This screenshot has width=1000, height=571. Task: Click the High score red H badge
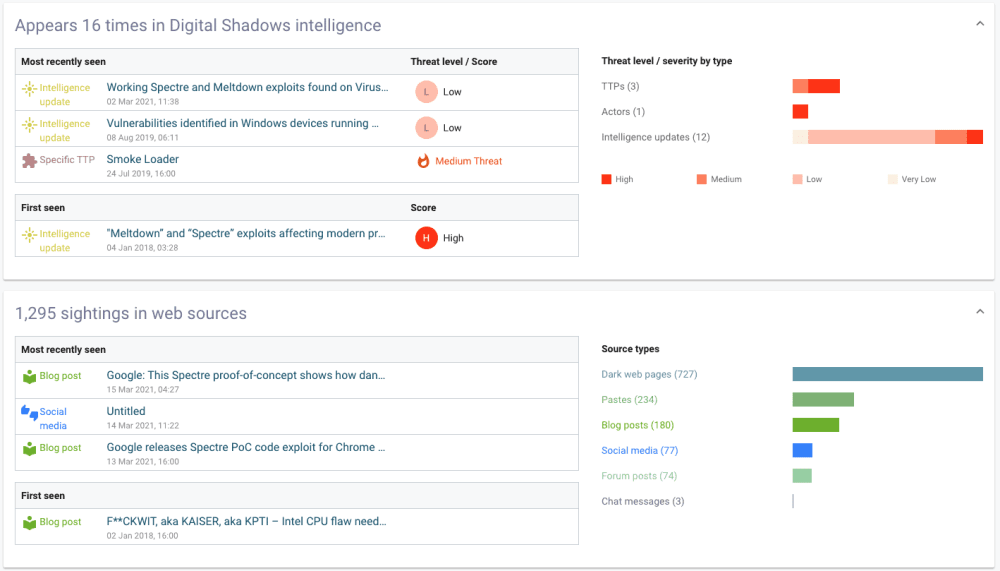pyautogui.click(x=427, y=238)
